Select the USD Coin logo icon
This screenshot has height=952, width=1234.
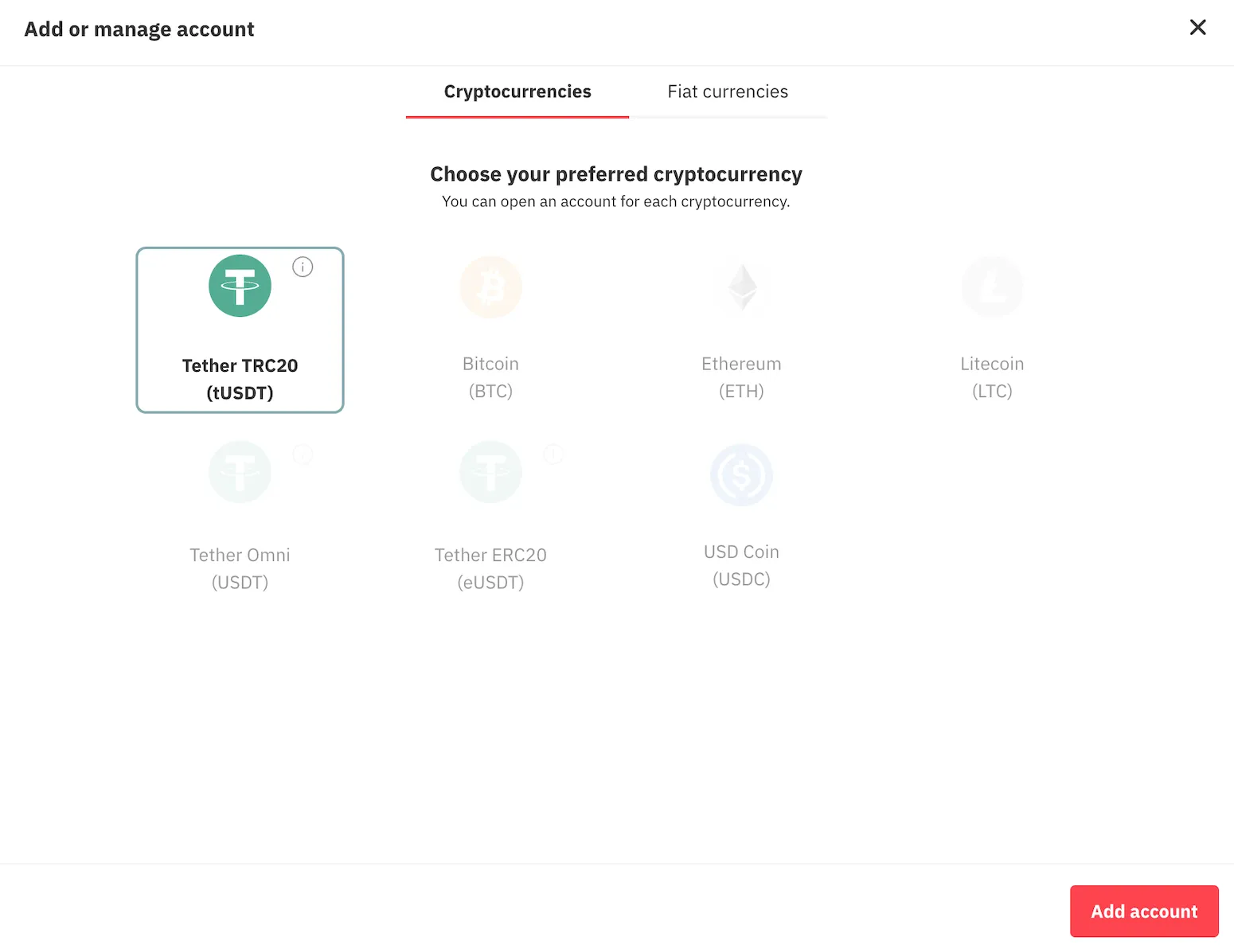coord(741,475)
